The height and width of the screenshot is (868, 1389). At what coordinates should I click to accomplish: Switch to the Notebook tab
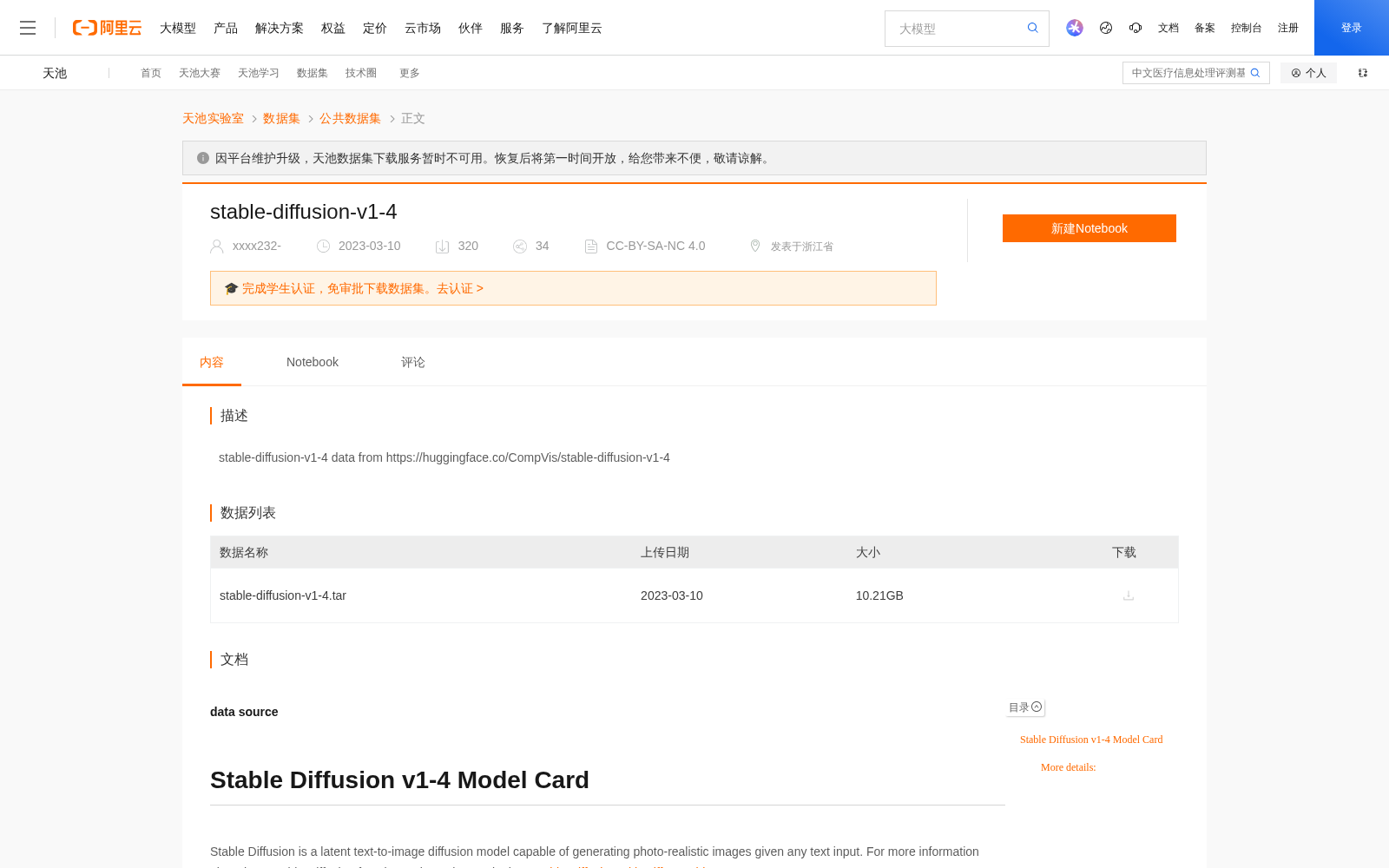pyautogui.click(x=313, y=362)
